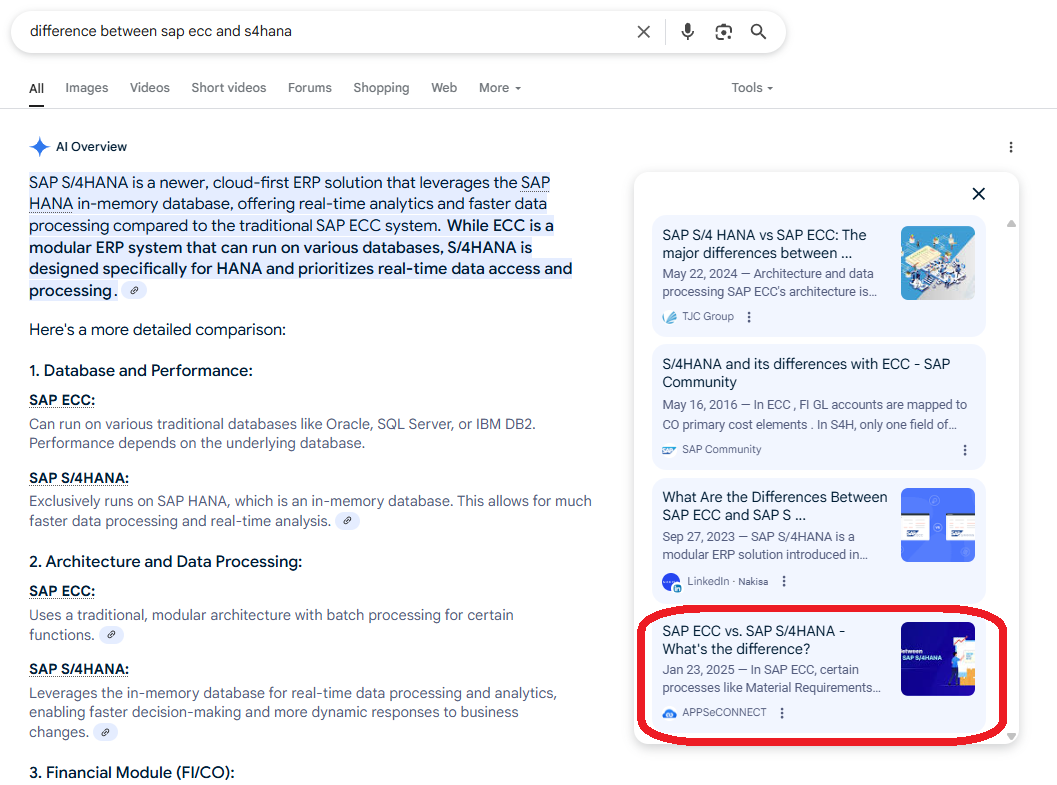Open 'What Are the Differences Between SAP ECC' result
1057x785 pixels.
coord(775,506)
